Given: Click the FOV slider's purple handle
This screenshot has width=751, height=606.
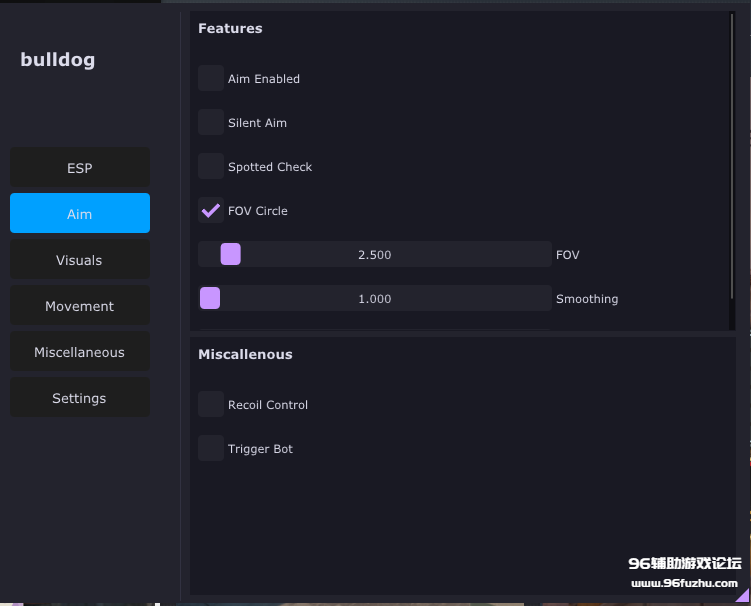Looking at the screenshot, I should pos(231,255).
